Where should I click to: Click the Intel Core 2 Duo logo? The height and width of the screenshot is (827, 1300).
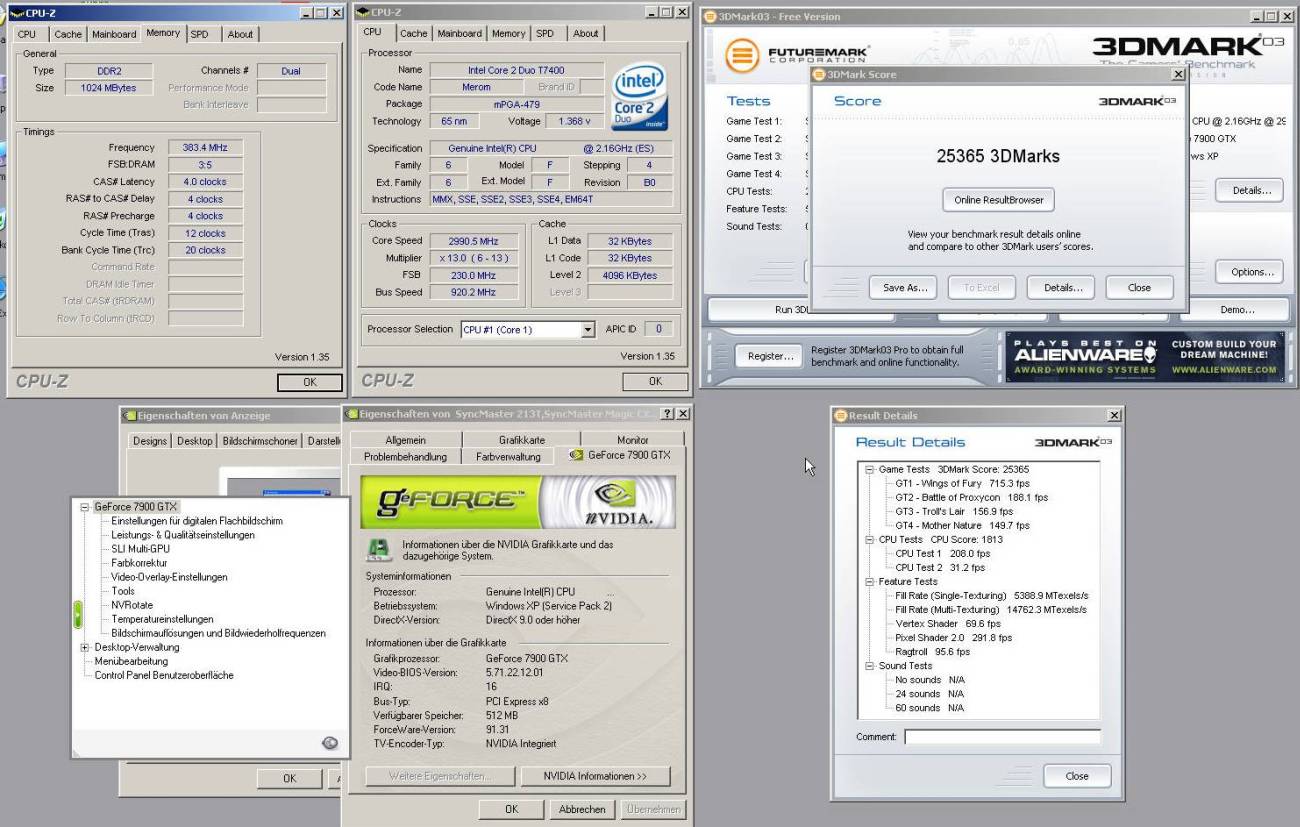641,98
